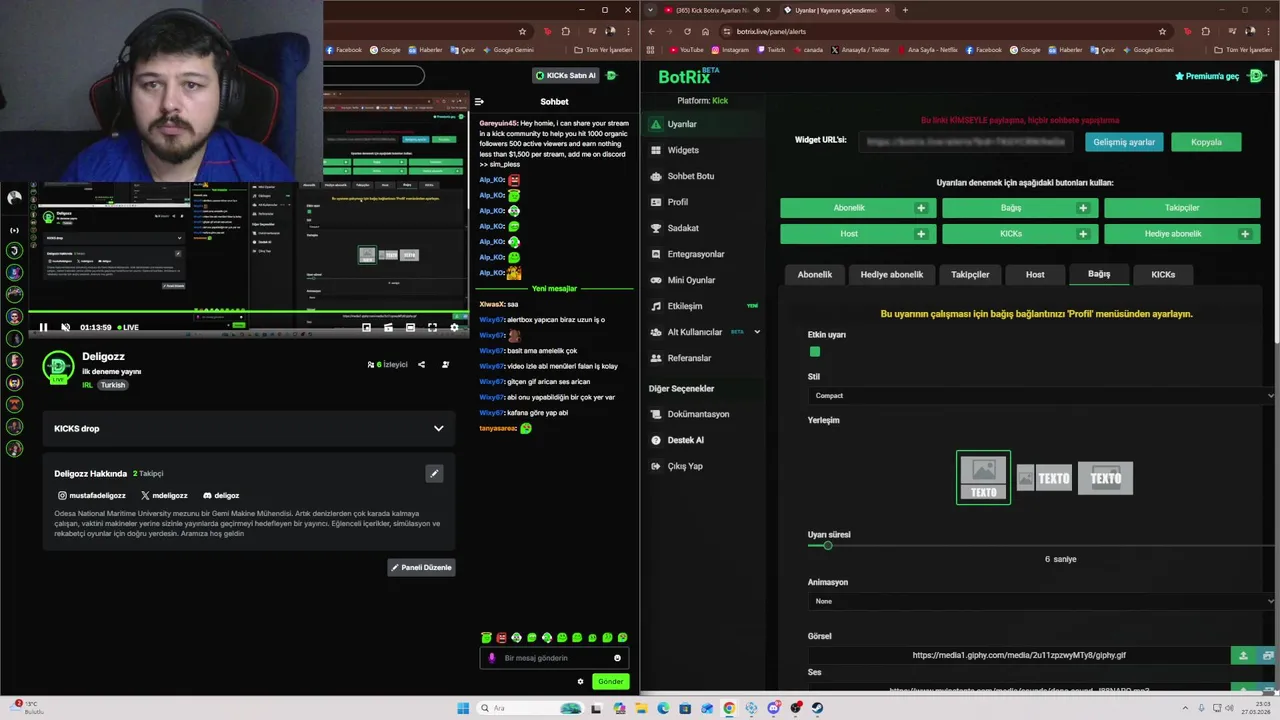Viewport: 1280px width, 720px height.
Task: Open mustafadeligozz Instagram link
Action: click(92, 496)
